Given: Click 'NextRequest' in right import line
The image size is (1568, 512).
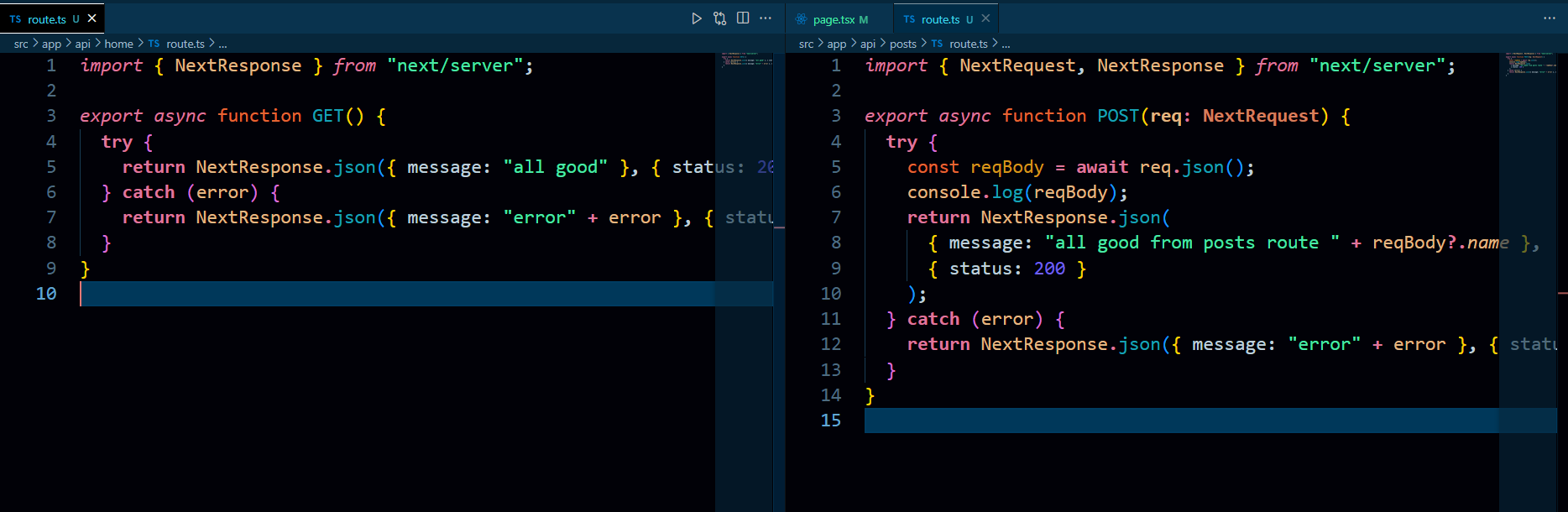Looking at the screenshot, I should click(x=1017, y=65).
